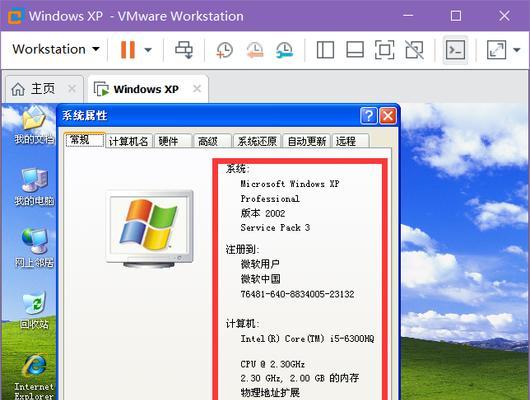Click the text 'Intel(R) Core(TM) i5-6300HQ'
This screenshot has height=400, width=530.
tap(307, 338)
